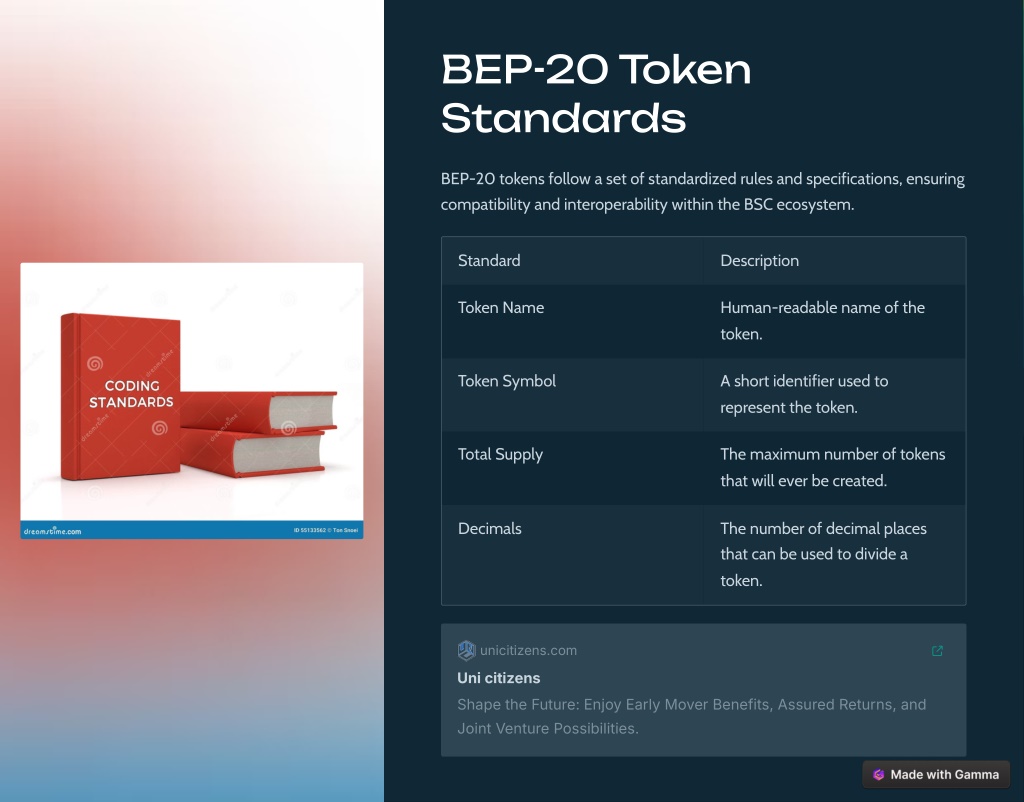
Task: Open the Made with Gamma badge
Action: point(936,775)
